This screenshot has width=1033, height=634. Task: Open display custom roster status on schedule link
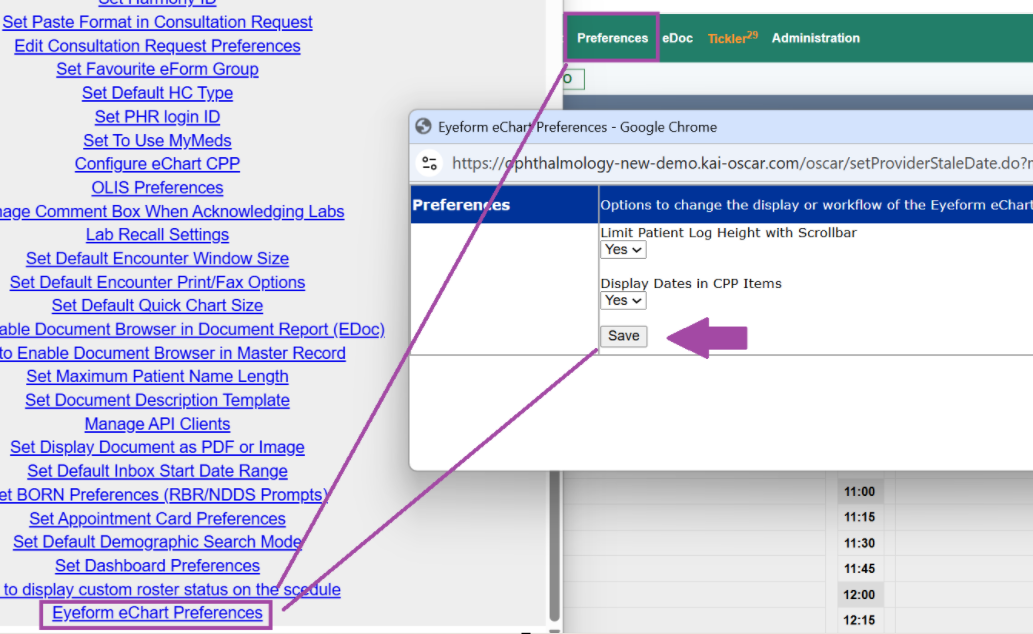coord(171,589)
